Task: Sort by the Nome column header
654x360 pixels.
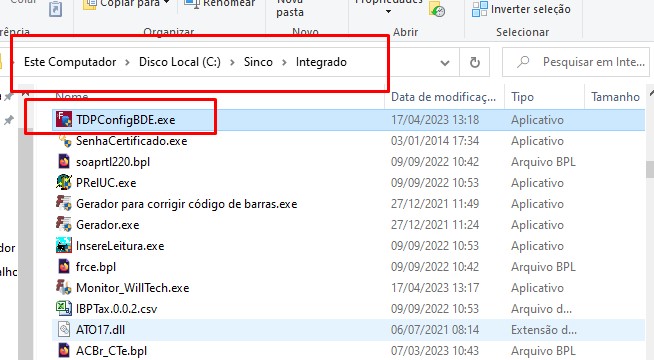Action: tap(72, 97)
